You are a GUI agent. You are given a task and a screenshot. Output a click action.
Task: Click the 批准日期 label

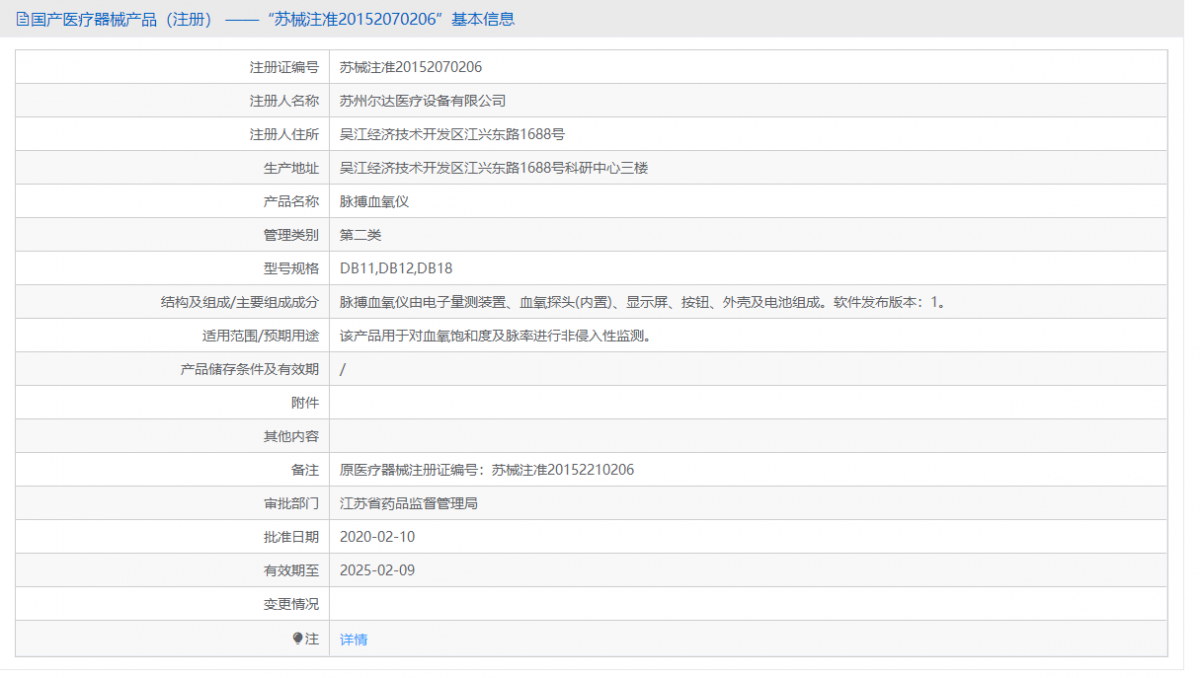[291, 537]
